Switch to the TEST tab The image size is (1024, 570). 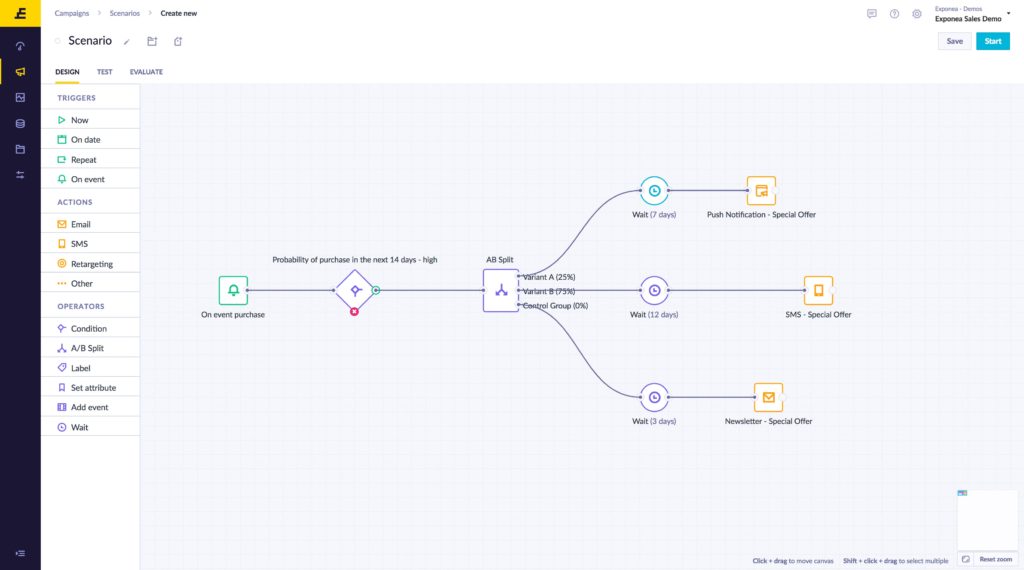coord(104,72)
